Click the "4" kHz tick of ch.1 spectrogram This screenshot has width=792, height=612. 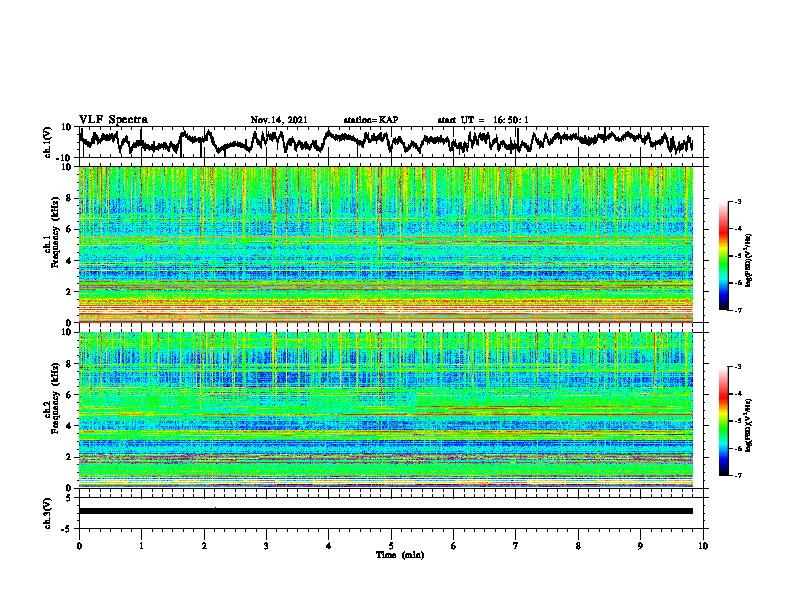(70, 261)
